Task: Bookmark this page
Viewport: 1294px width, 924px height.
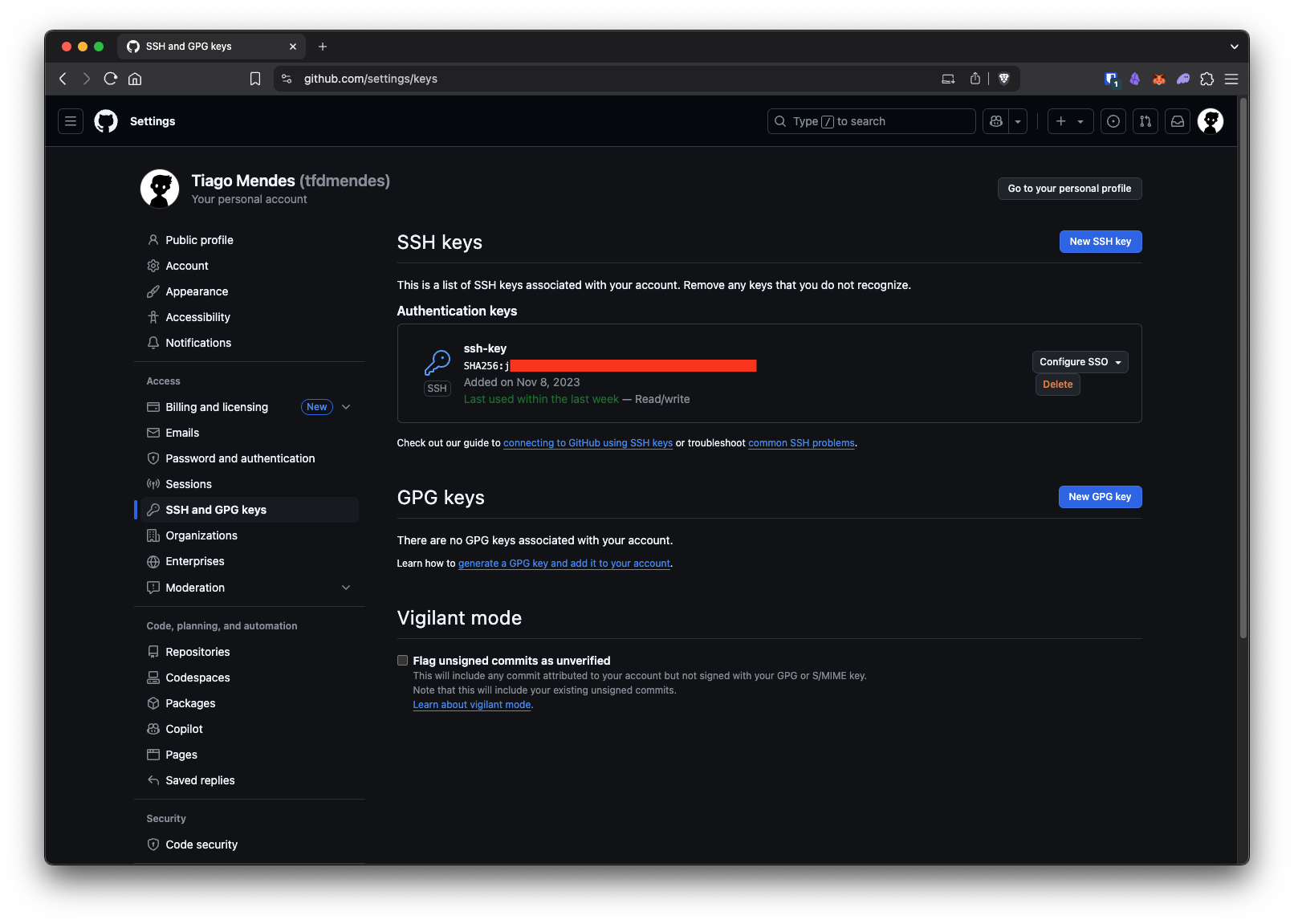Action: (x=255, y=79)
